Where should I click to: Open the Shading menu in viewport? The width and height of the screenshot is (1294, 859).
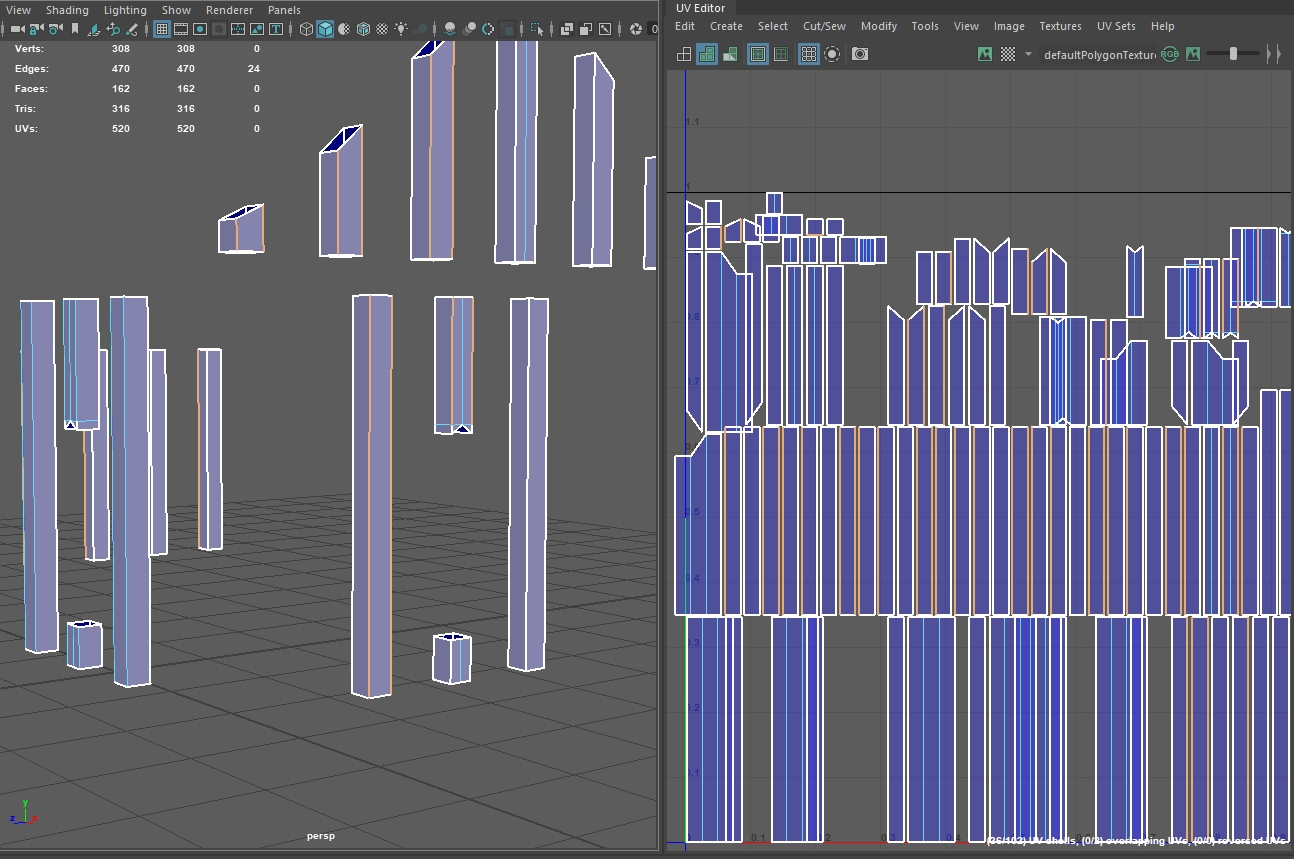(67, 10)
